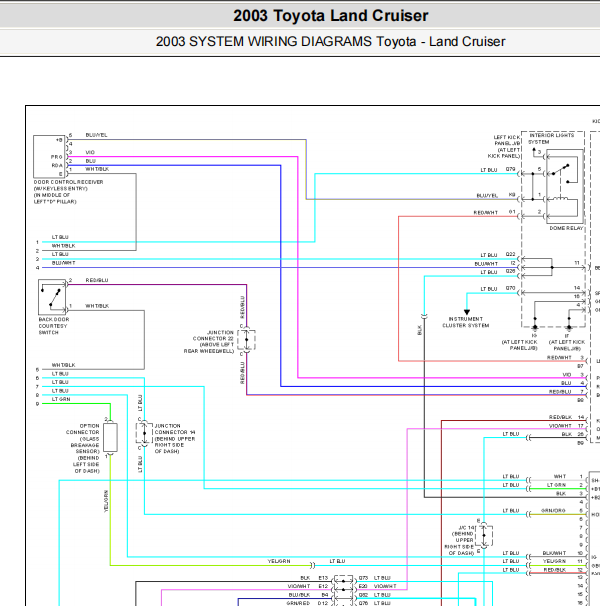Viewport: 600px width, 606px height.
Task: Click the "BLU/YEL" label at receiver pin 5
Action: (x=96, y=135)
